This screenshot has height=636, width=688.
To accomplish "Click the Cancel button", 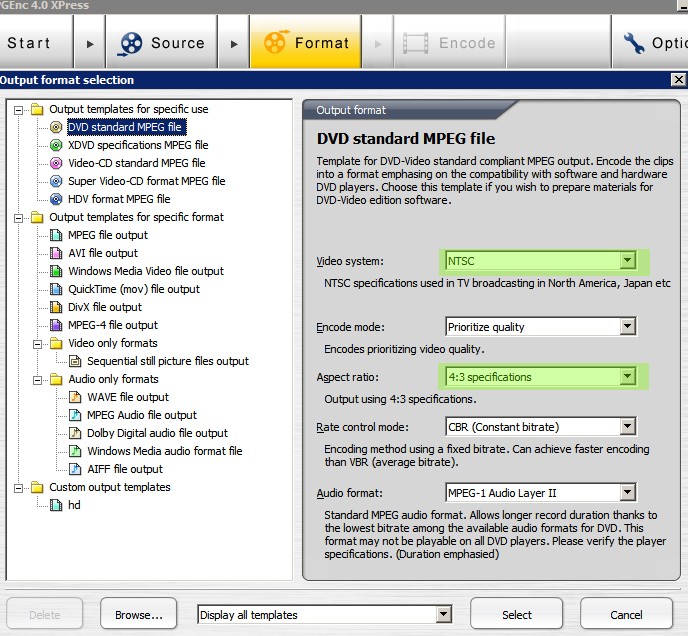I will pyautogui.click(x=626, y=614).
